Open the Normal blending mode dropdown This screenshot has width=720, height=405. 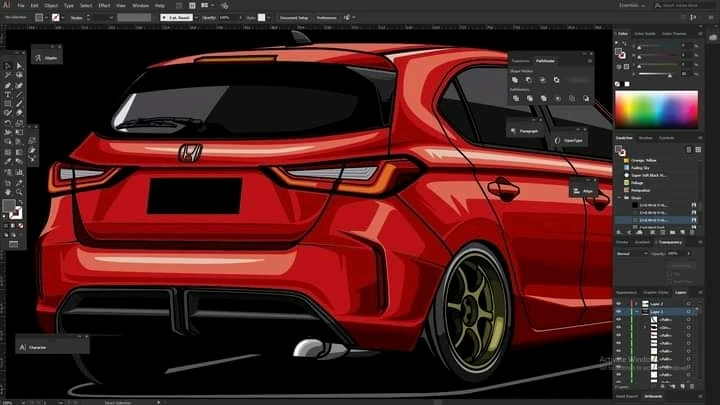coord(630,253)
